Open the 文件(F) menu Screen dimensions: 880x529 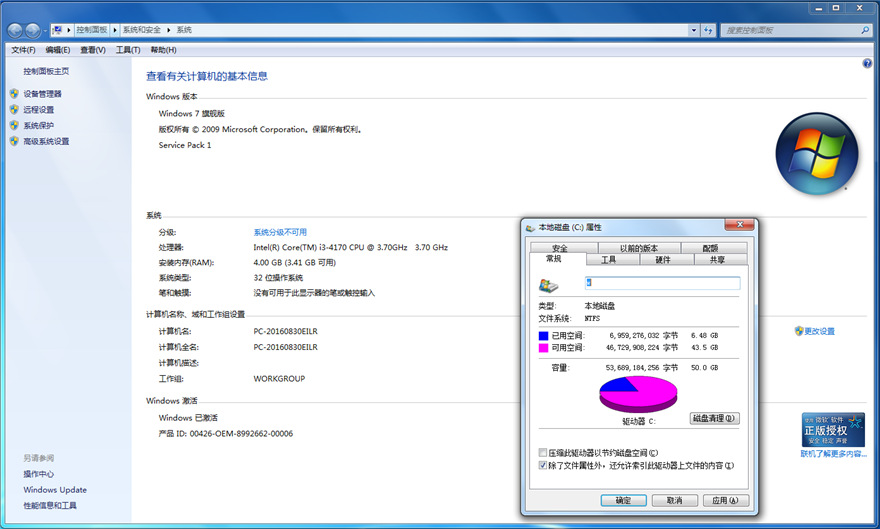click(x=23, y=50)
